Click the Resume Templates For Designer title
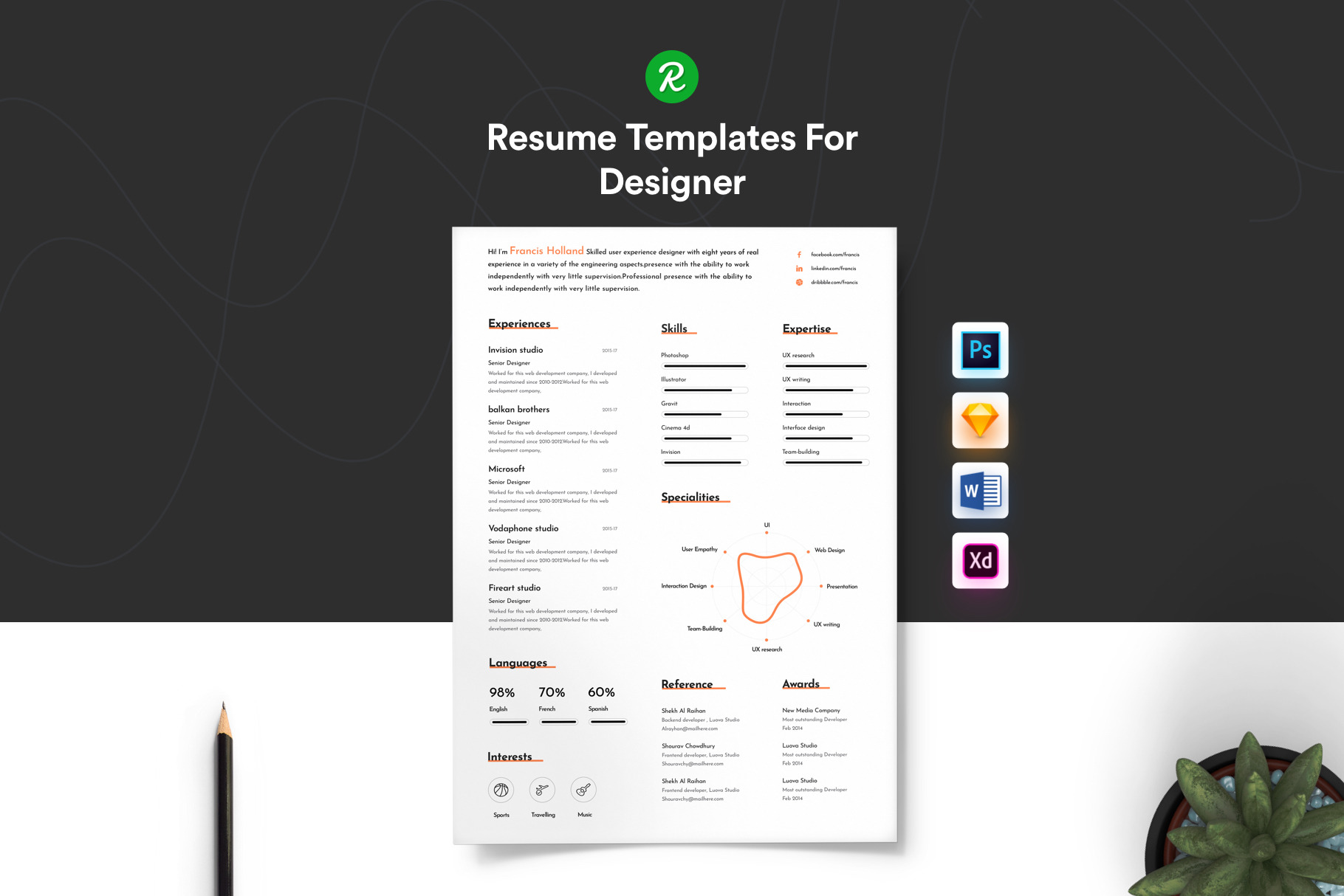 point(672,159)
